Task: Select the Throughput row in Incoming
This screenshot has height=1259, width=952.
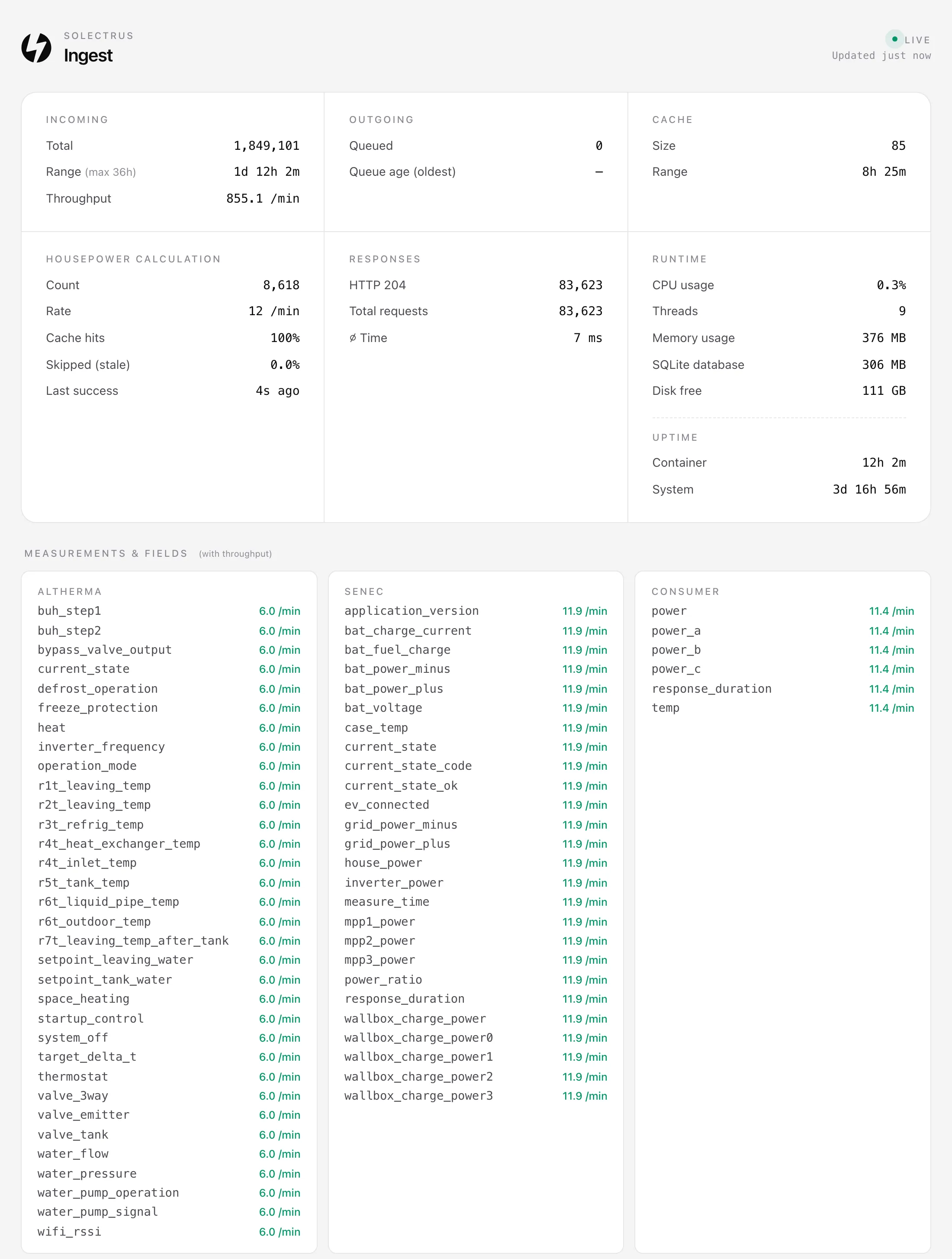Action: (172, 199)
